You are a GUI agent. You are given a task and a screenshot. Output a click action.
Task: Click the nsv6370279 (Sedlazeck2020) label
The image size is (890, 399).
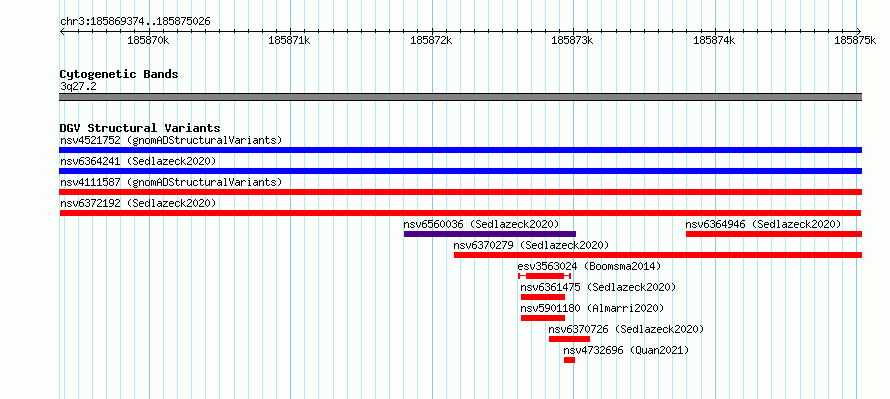531,245
